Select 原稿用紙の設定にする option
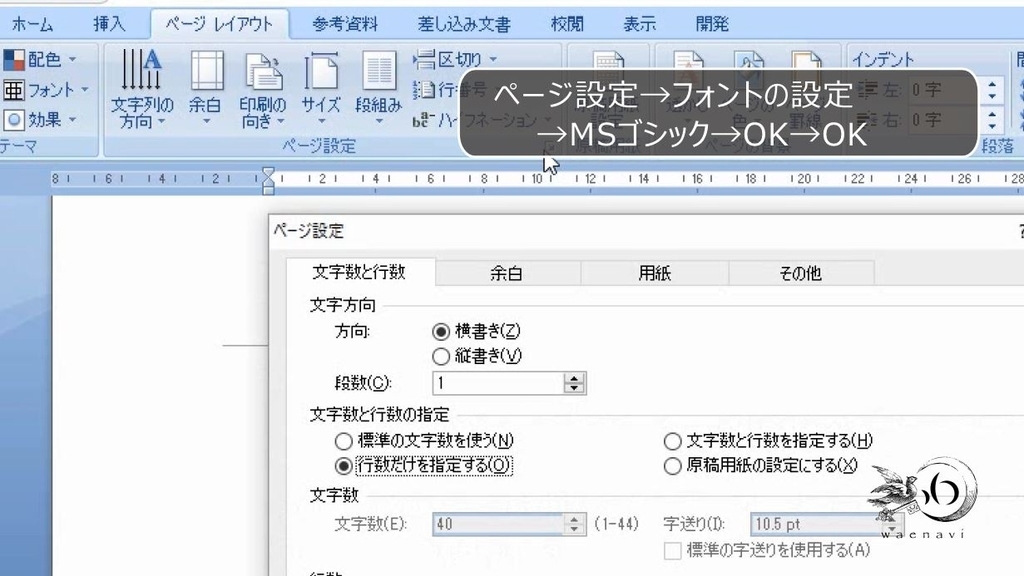The height and width of the screenshot is (576, 1024). point(673,466)
